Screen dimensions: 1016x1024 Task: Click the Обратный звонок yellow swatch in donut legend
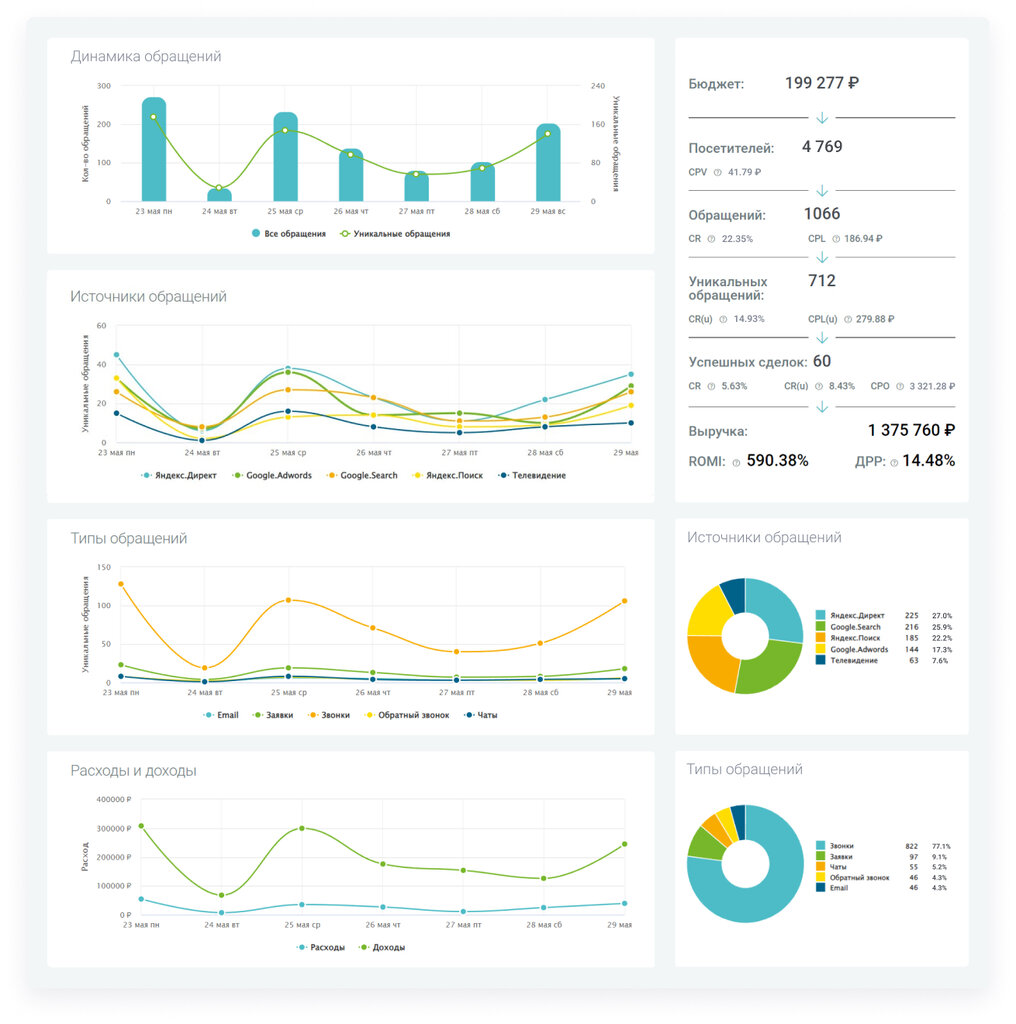(821, 877)
